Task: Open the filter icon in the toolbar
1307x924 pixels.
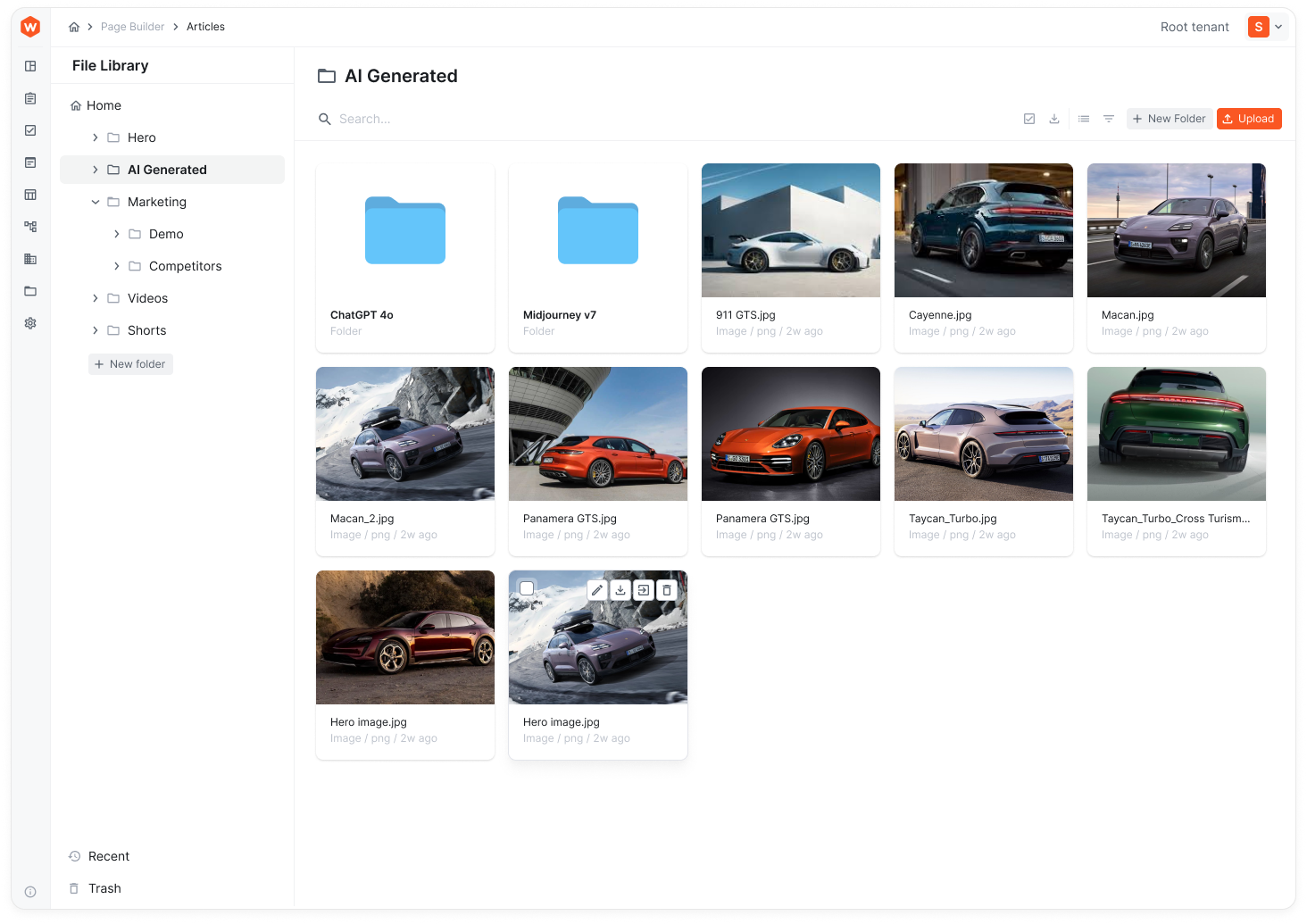Action: [1108, 118]
